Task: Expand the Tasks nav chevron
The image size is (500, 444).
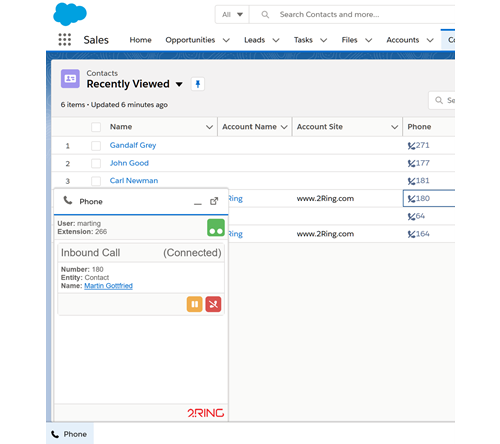Action: (323, 40)
